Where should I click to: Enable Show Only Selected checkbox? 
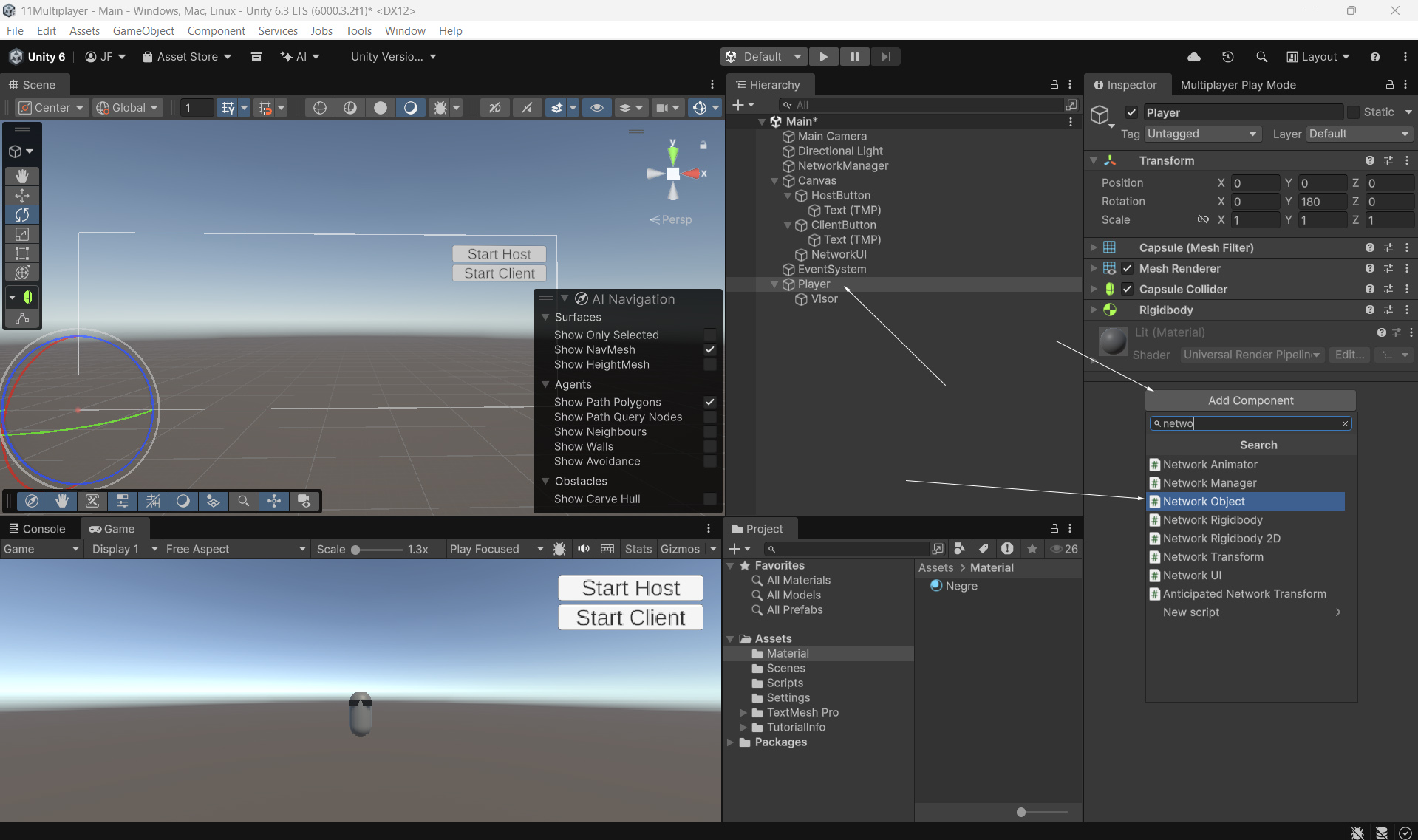[709, 335]
